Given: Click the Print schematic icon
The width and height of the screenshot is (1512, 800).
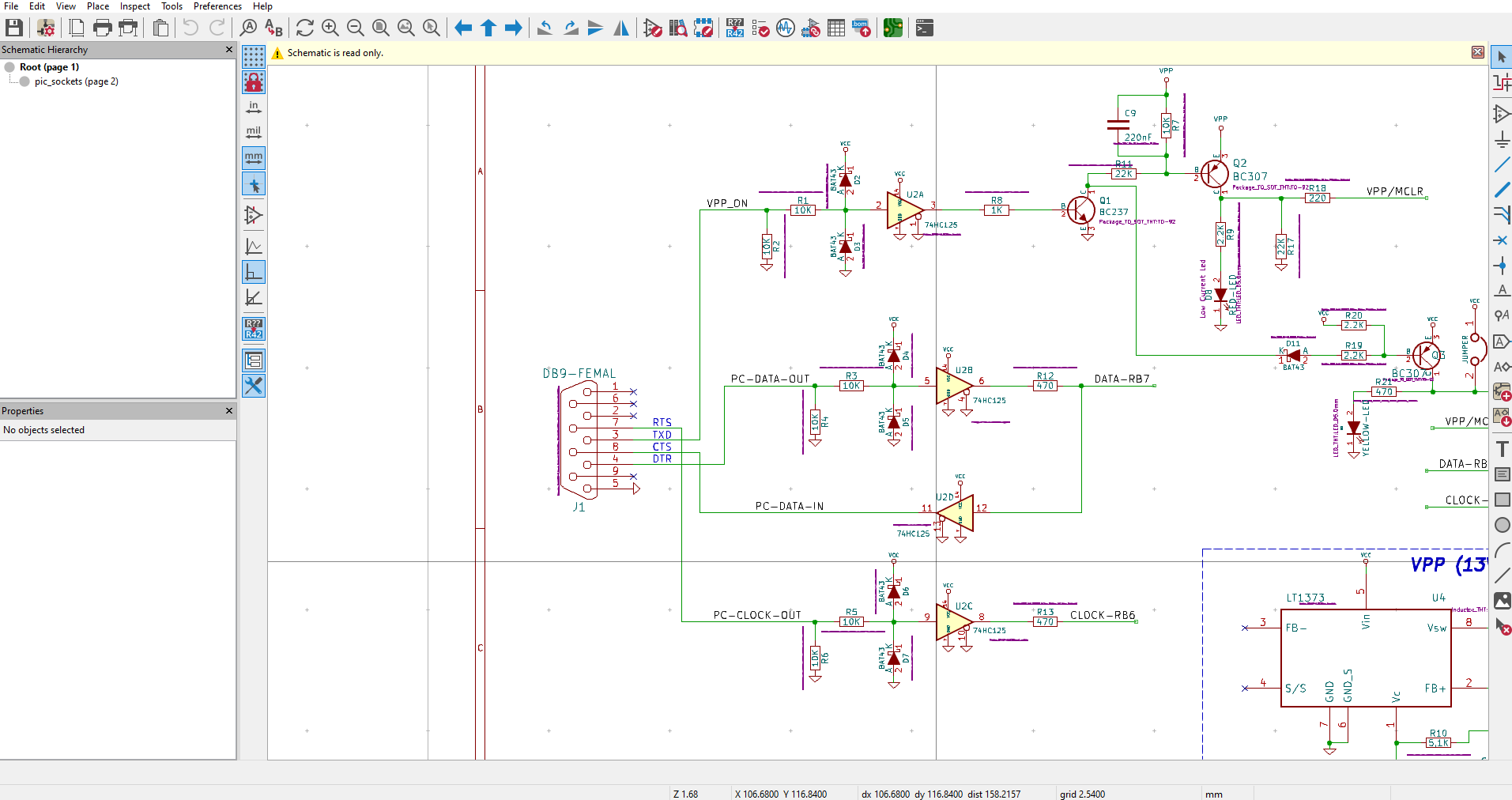Looking at the screenshot, I should [103, 28].
